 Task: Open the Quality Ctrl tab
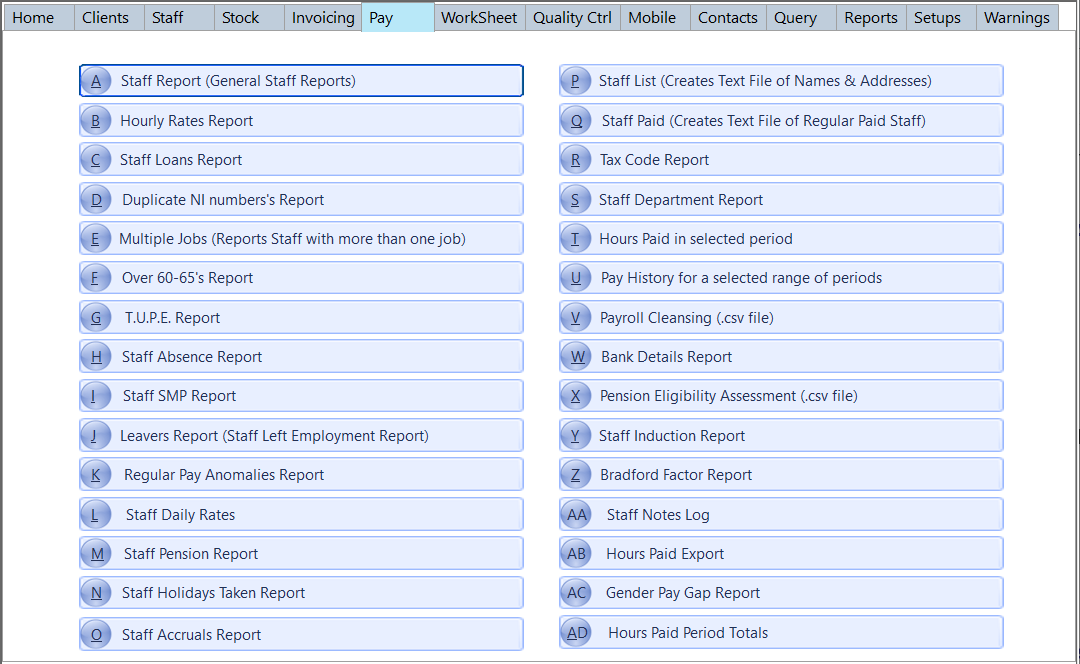[571, 17]
